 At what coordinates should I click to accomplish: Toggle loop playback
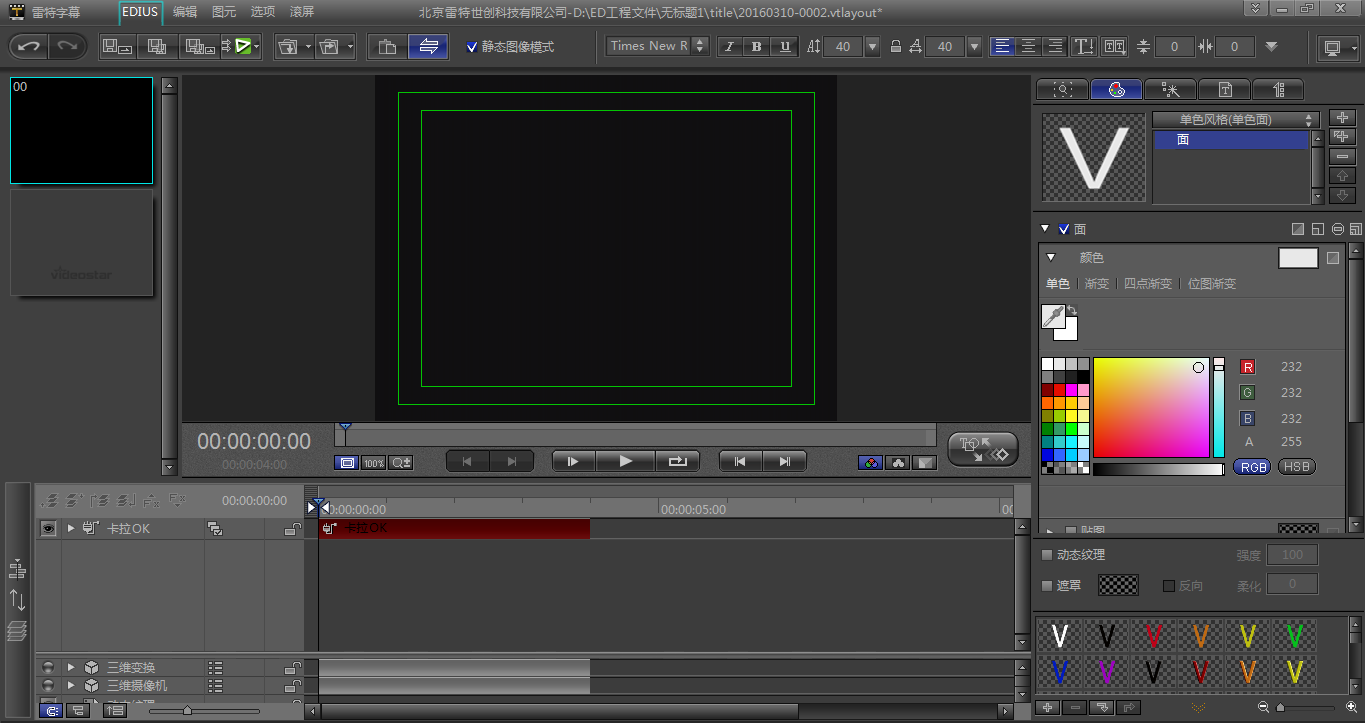(677, 461)
